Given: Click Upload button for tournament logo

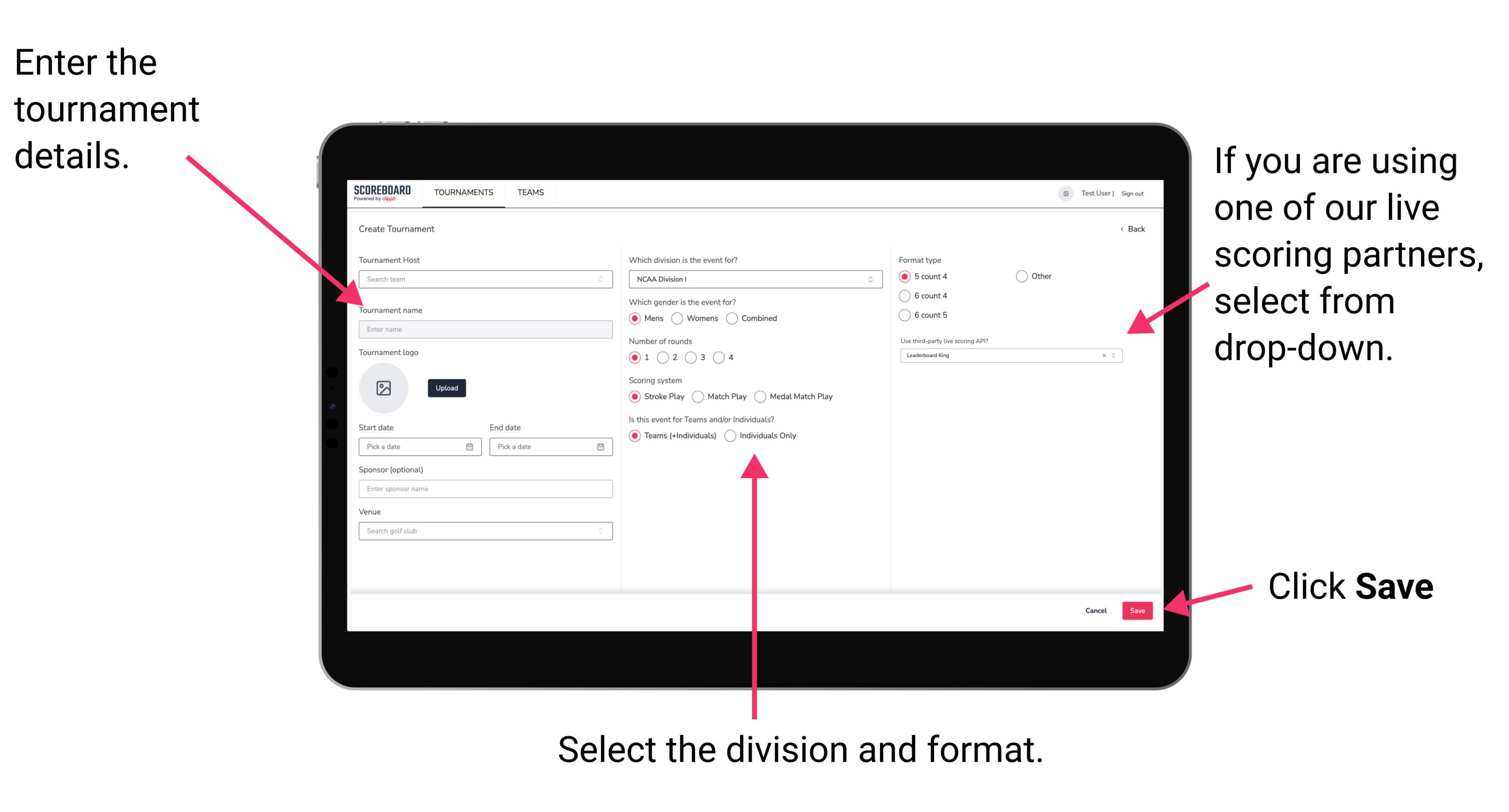Looking at the screenshot, I should click(447, 388).
